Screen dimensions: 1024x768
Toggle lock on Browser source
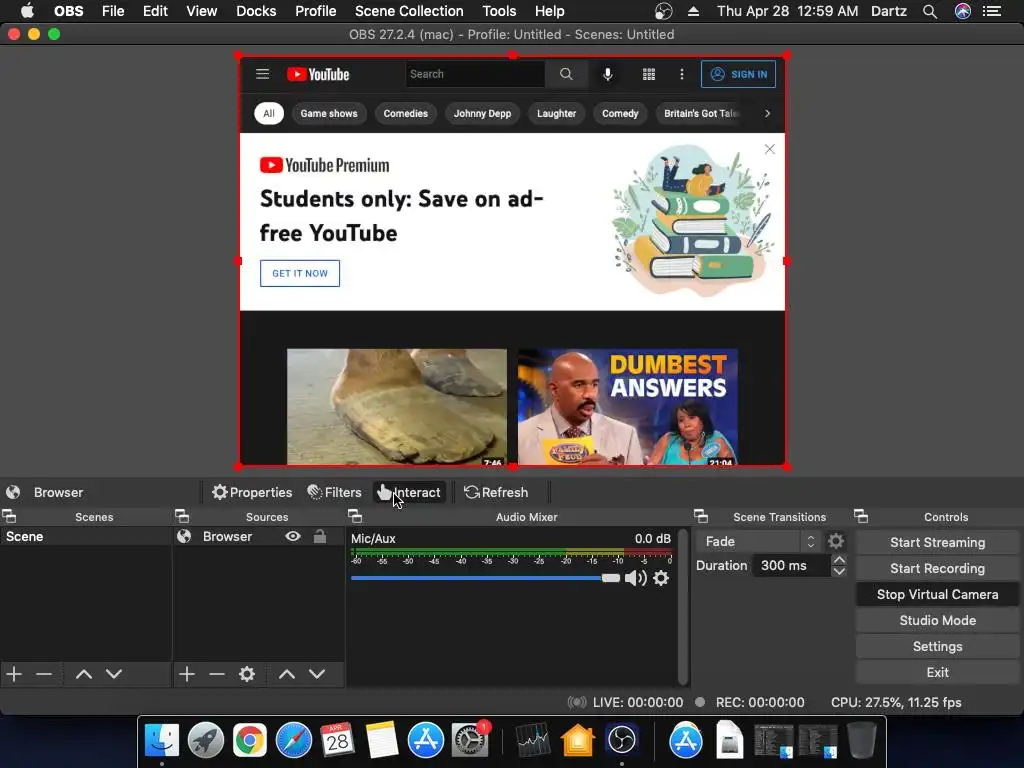[319, 536]
